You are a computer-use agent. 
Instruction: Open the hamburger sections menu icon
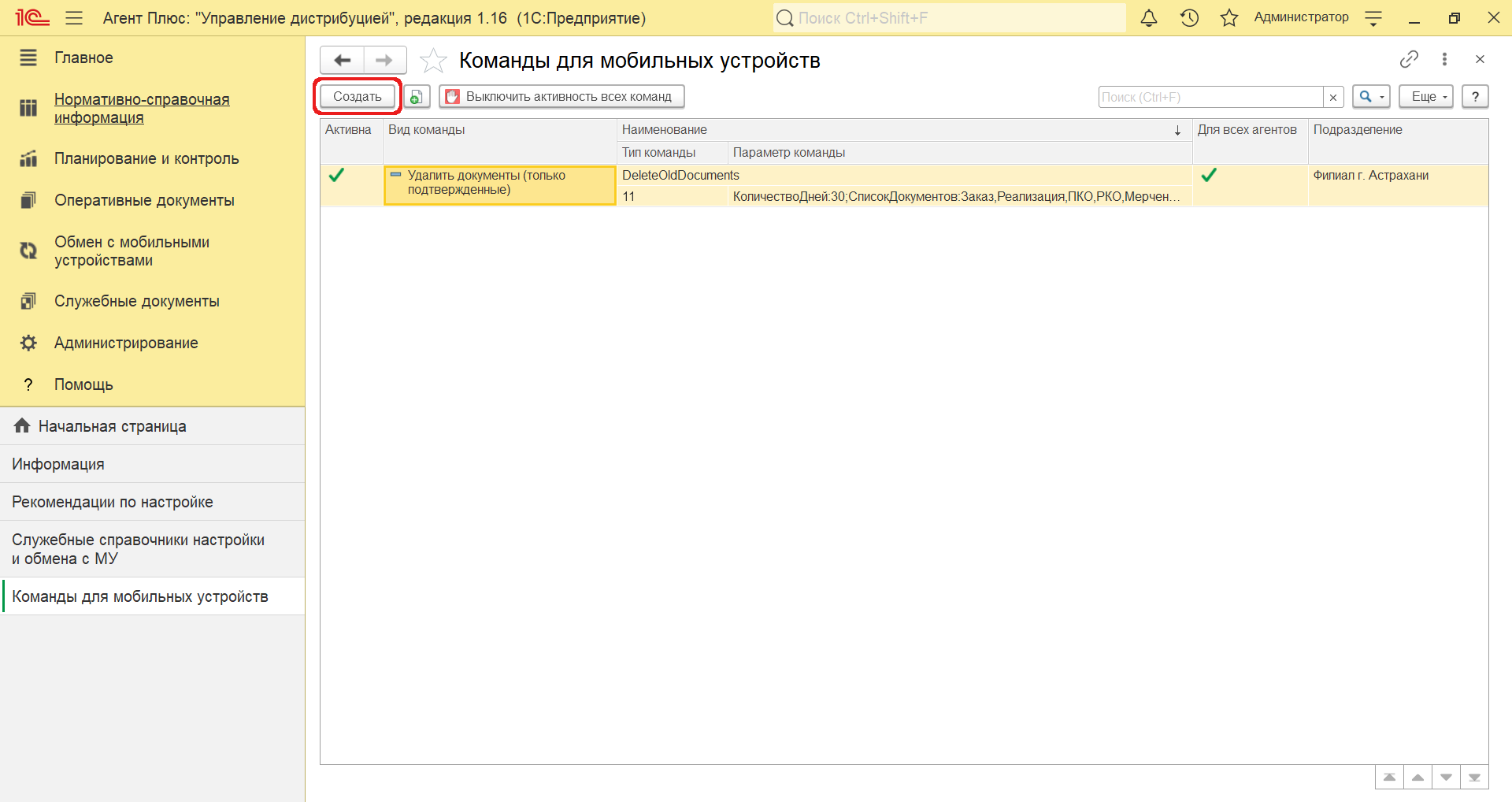[74, 18]
